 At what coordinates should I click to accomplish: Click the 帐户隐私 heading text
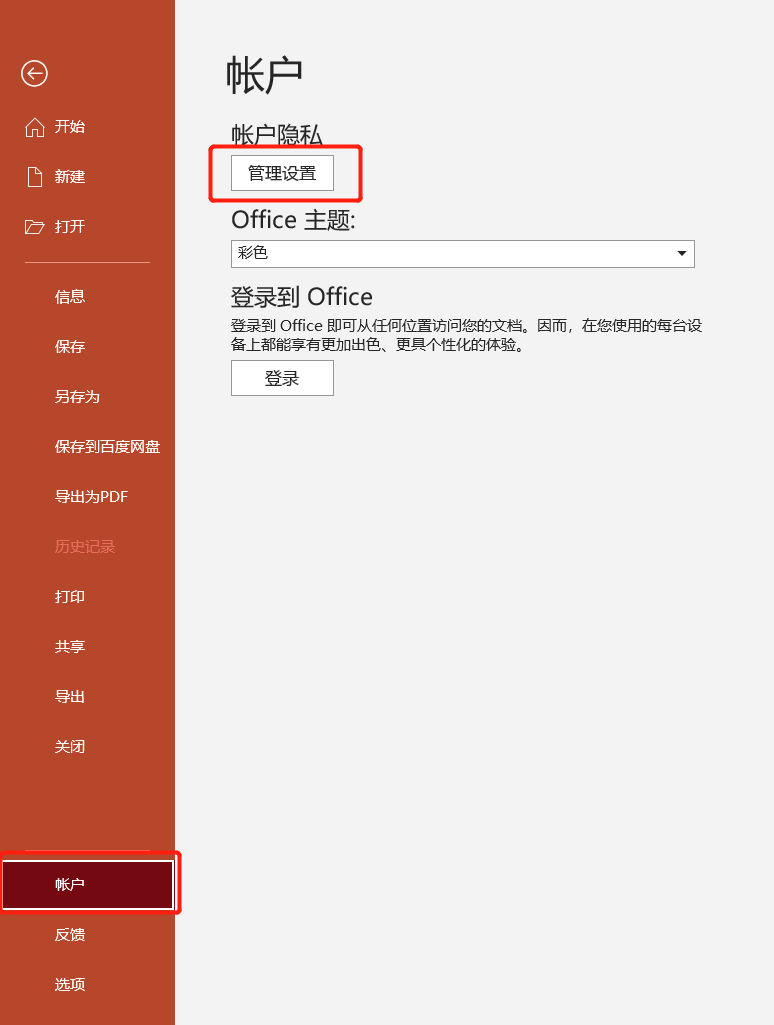click(x=277, y=135)
